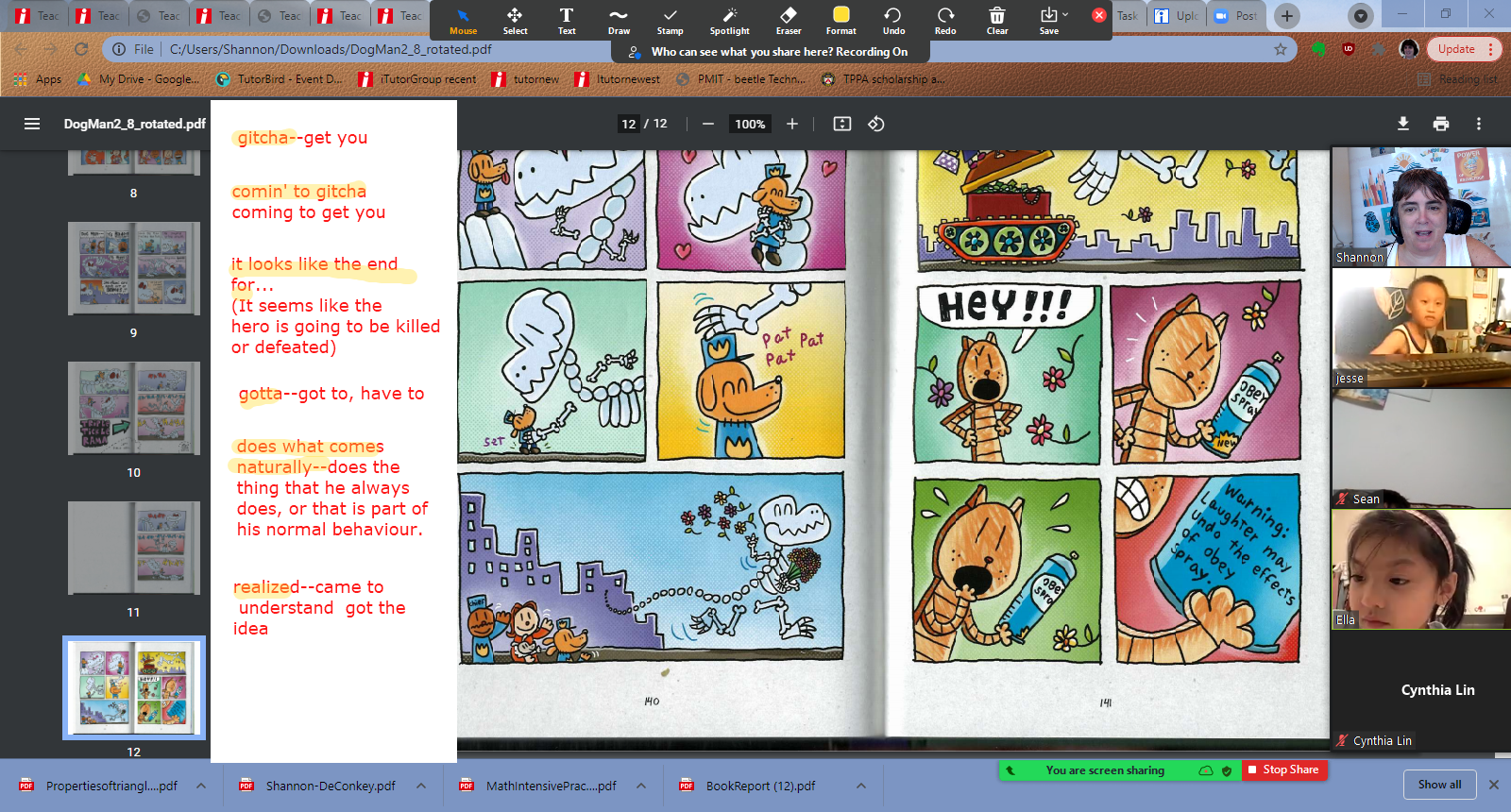Toggle the PDF sidebar menu
Viewport: 1511px width, 812px height.
[x=32, y=124]
